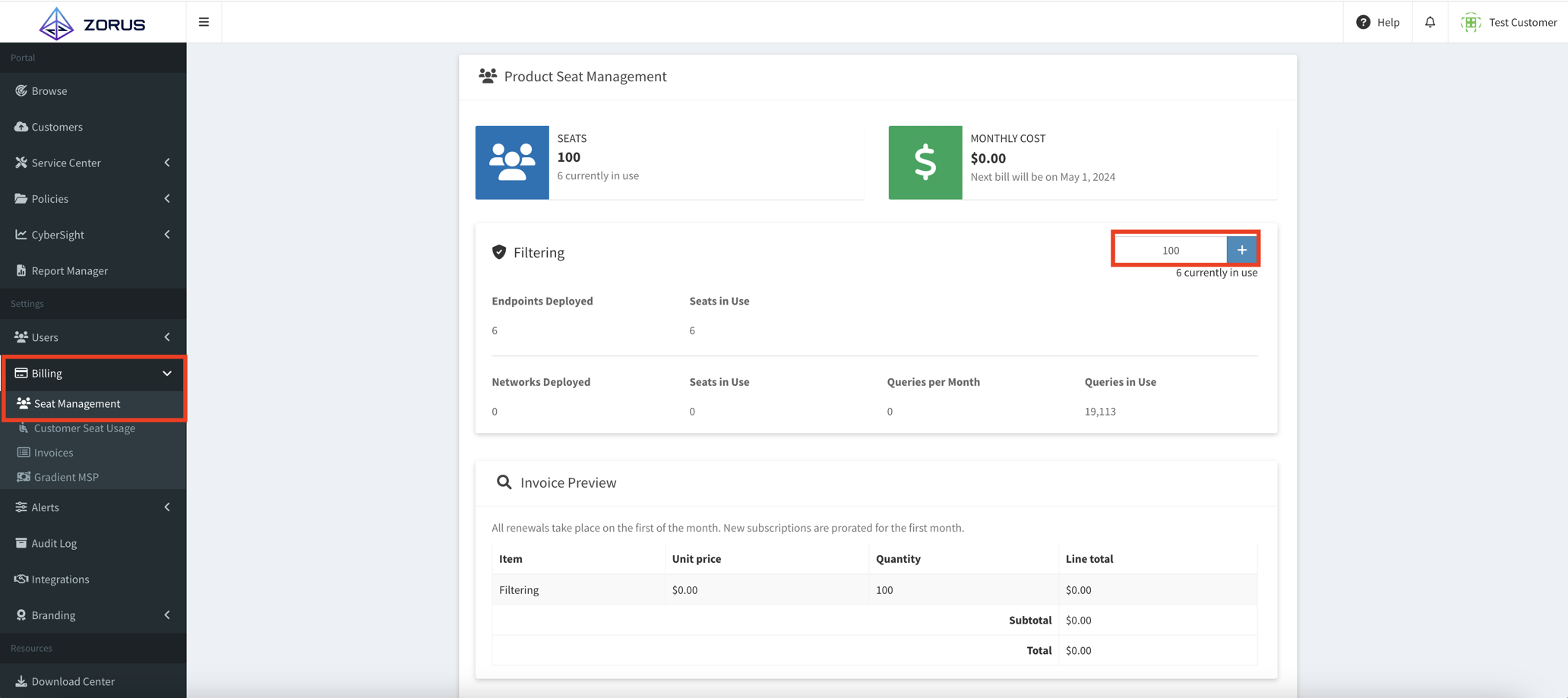Screen dimensions: 1568x698
Task: Click the seat quantity input showing 100
Action: 1170,249
